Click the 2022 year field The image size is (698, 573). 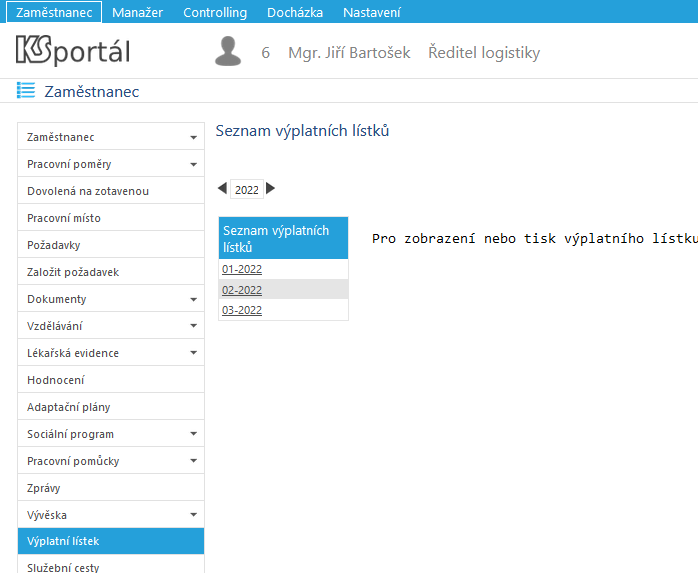(x=247, y=190)
